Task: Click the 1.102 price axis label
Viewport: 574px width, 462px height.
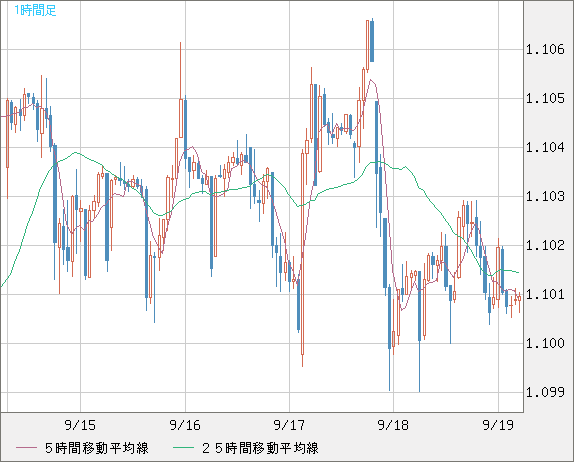Action: [x=545, y=245]
